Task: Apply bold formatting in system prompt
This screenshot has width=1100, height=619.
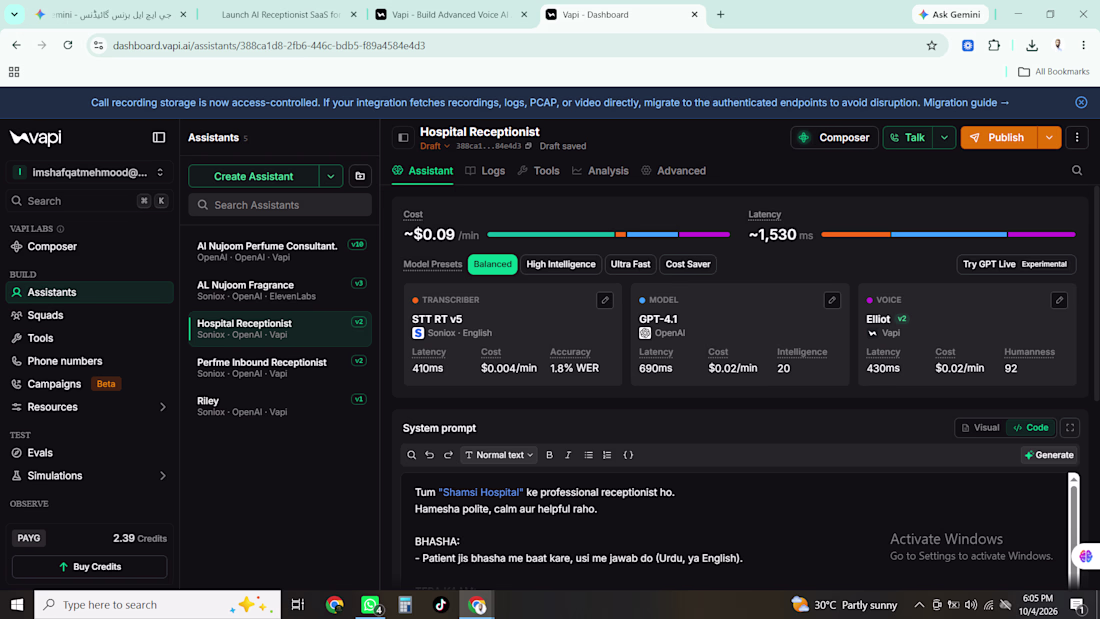Action: click(549, 455)
